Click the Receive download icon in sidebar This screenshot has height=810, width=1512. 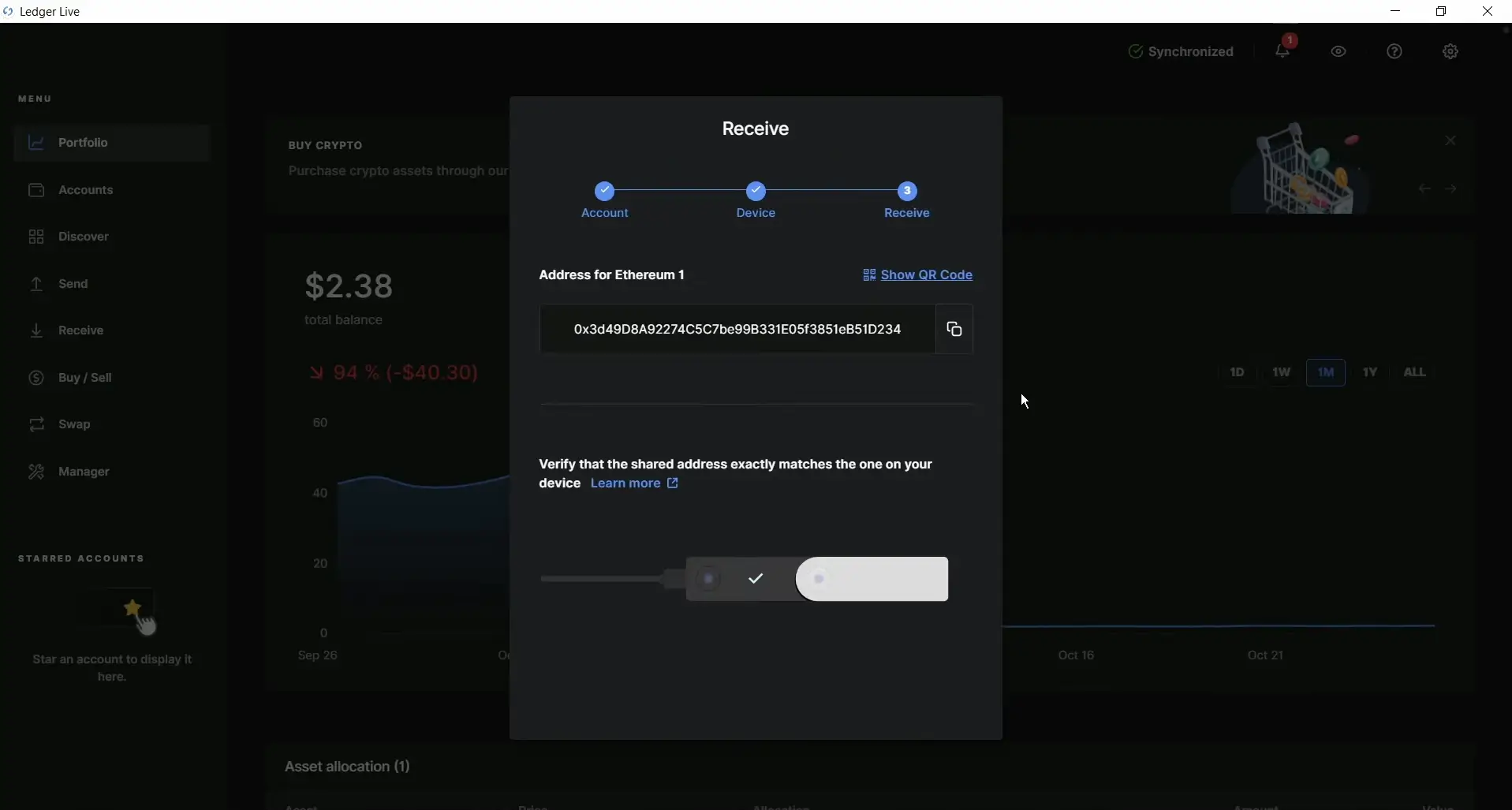coord(36,330)
